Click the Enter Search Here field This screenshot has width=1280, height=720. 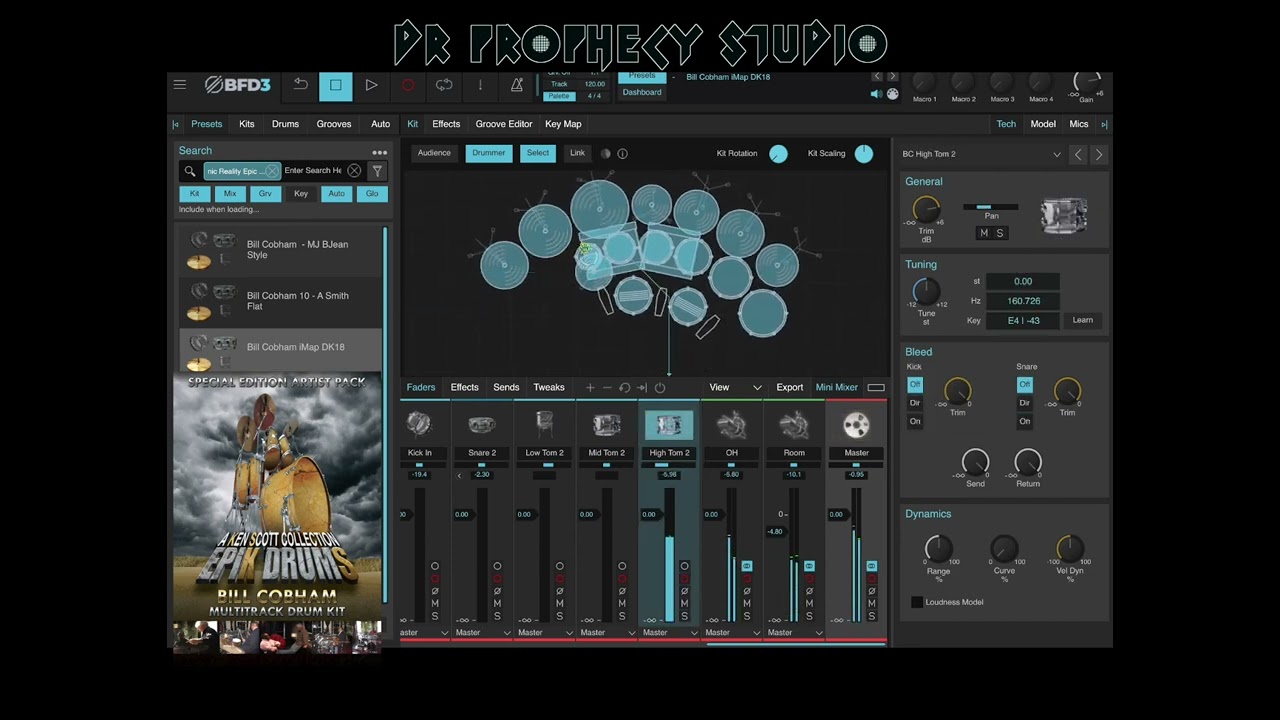coord(313,171)
